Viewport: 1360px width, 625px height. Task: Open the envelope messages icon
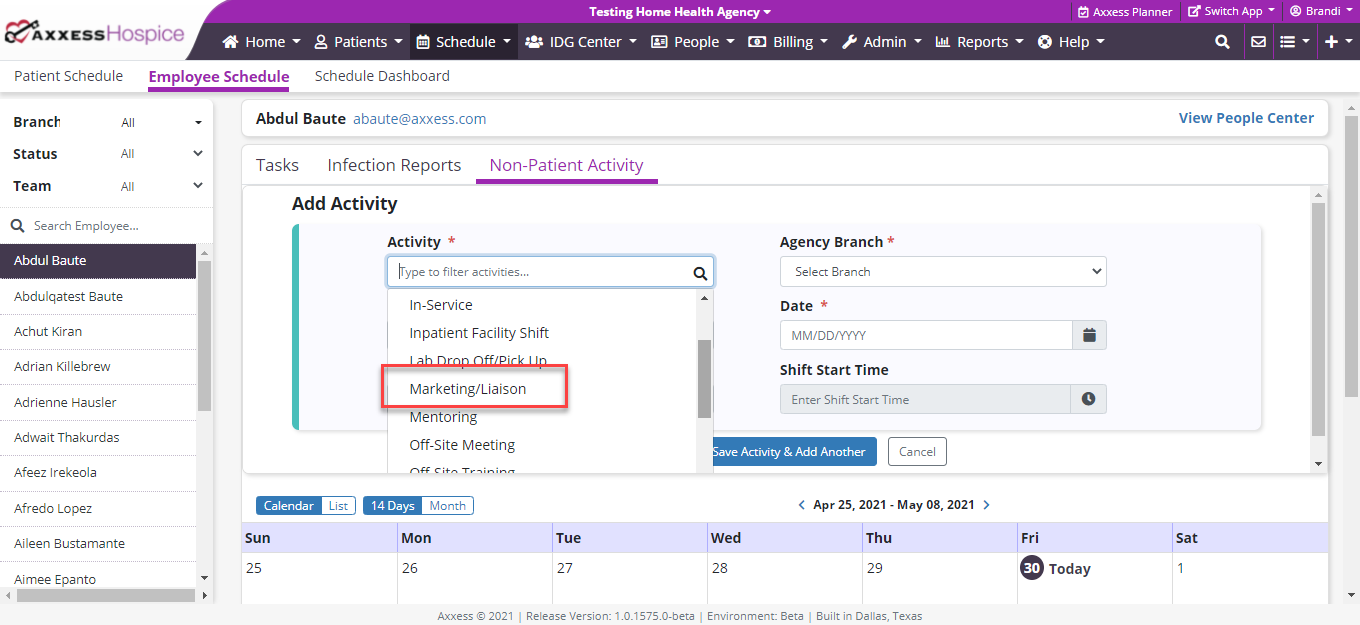point(1258,42)
